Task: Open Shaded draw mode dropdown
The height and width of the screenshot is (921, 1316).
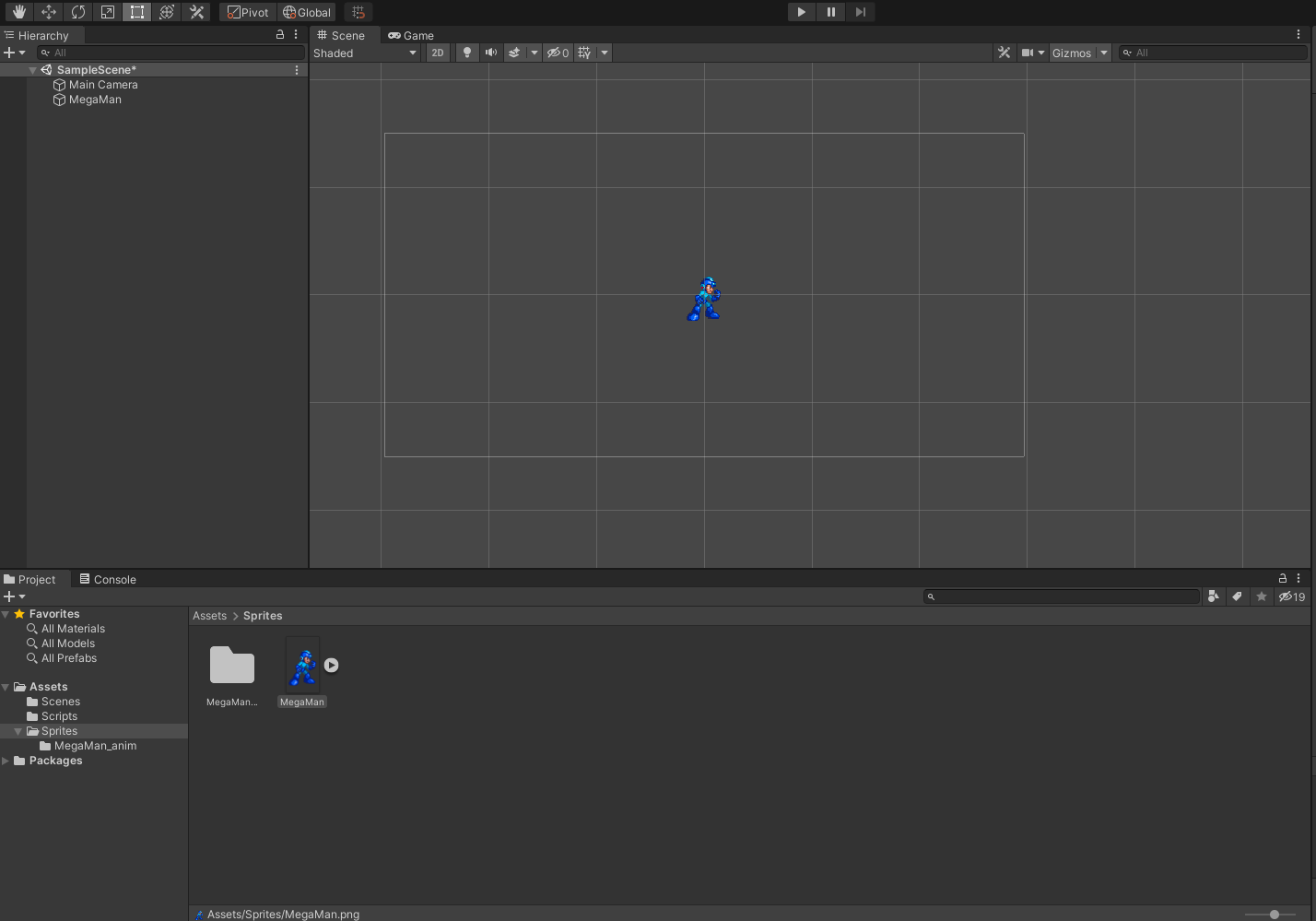Action: [x=366, y=53]
